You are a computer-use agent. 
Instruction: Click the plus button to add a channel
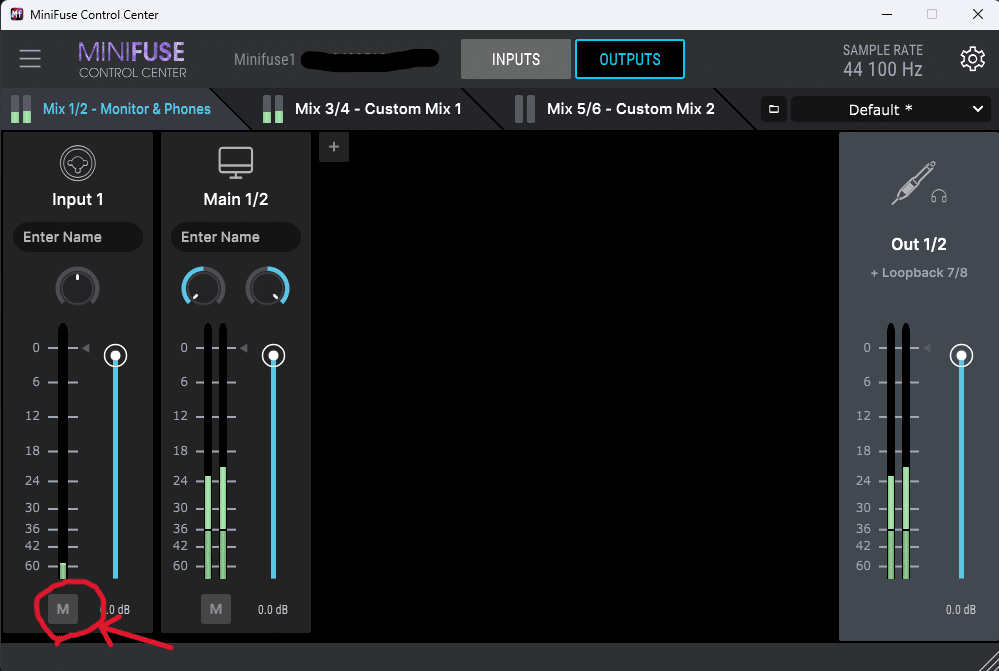pyautogui.click(x=333, y=146)
